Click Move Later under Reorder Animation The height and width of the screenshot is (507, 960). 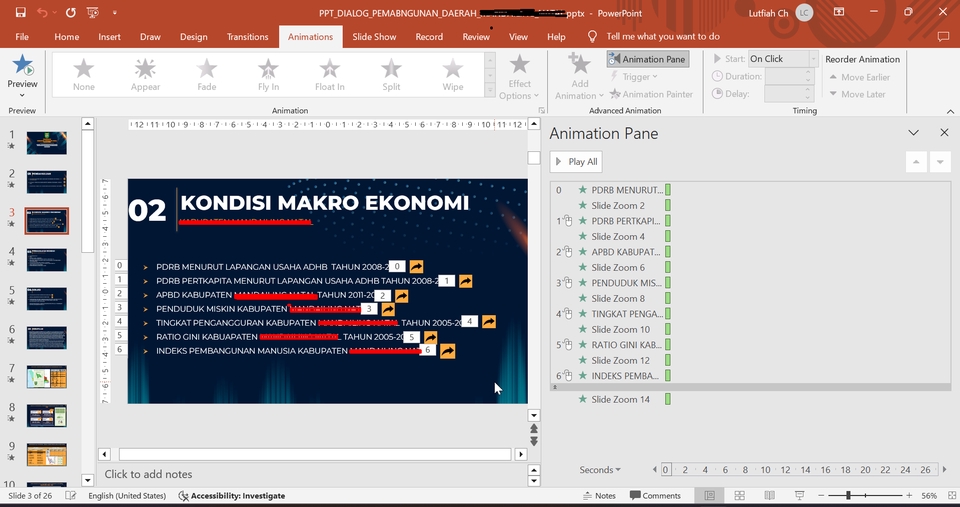coord(857,94)
